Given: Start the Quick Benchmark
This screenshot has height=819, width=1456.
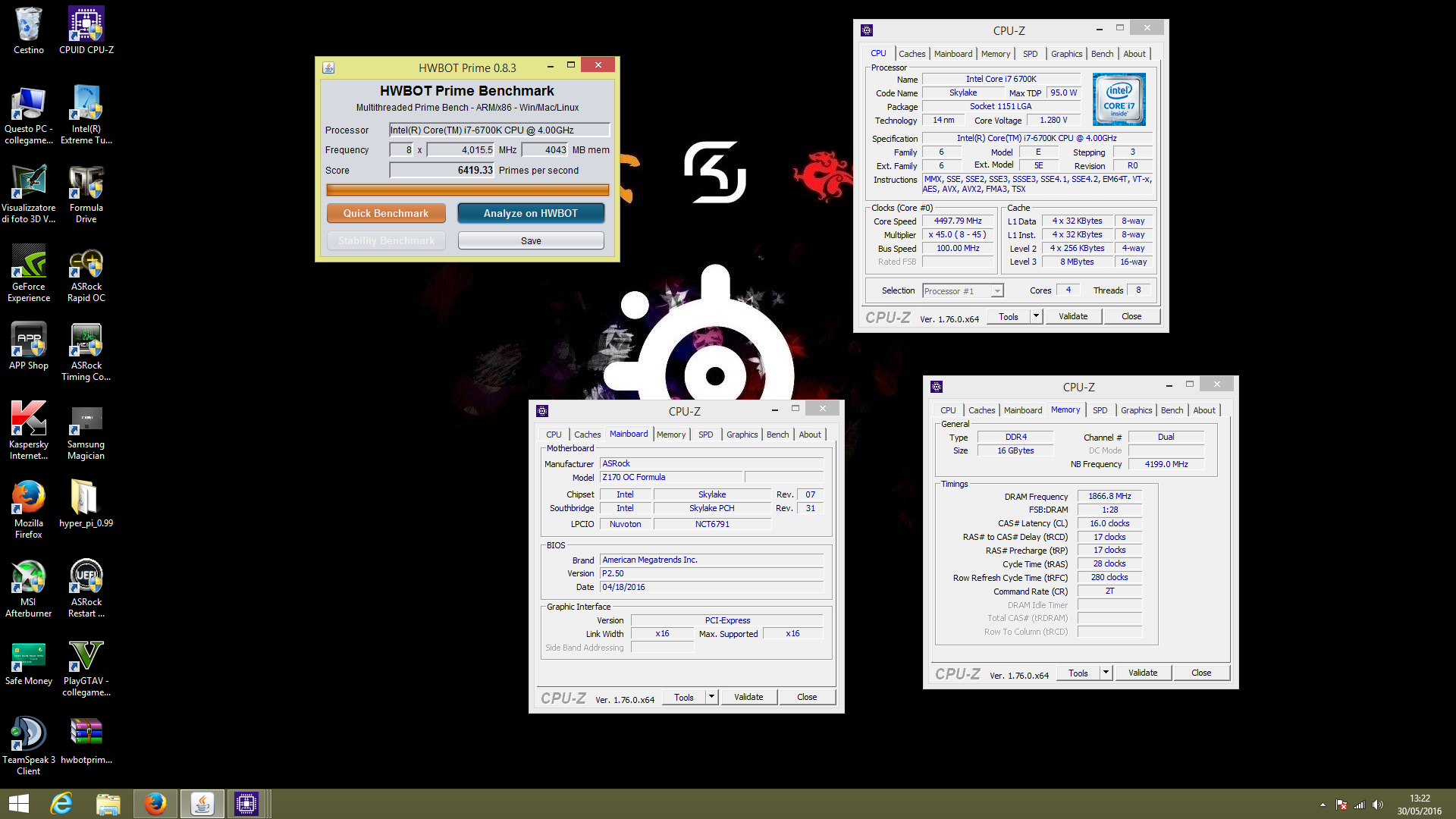Looking at the screenshot, I should click(386, 213).
